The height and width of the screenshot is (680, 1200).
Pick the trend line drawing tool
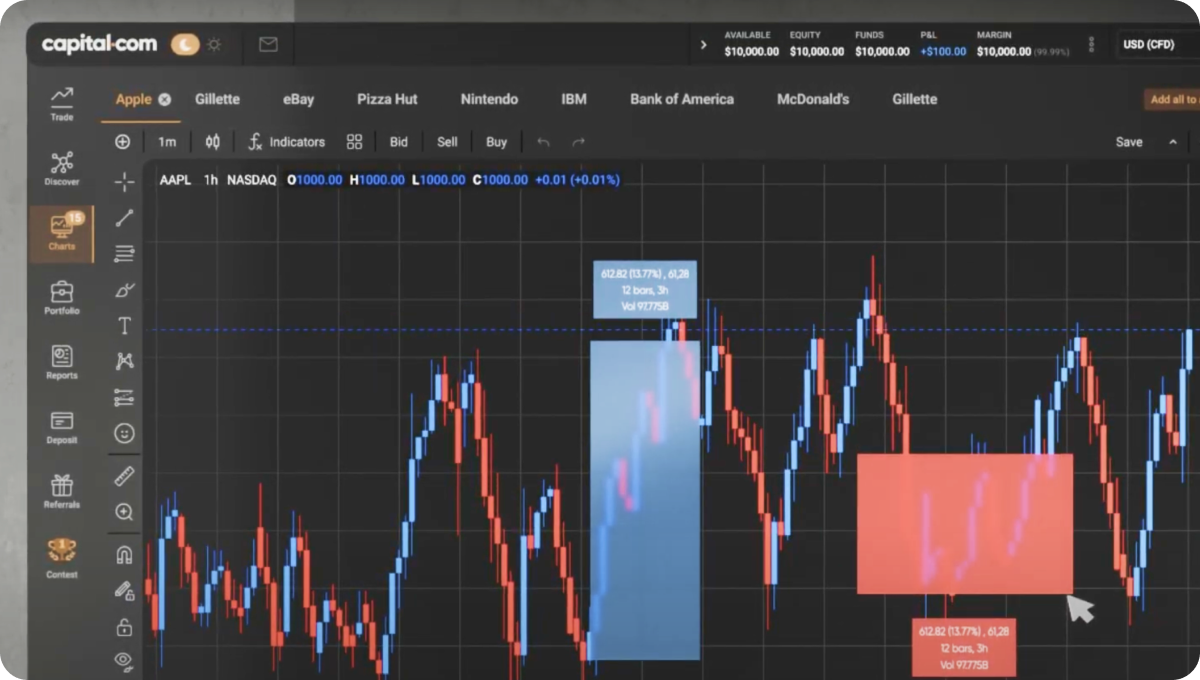click(124, 218)
